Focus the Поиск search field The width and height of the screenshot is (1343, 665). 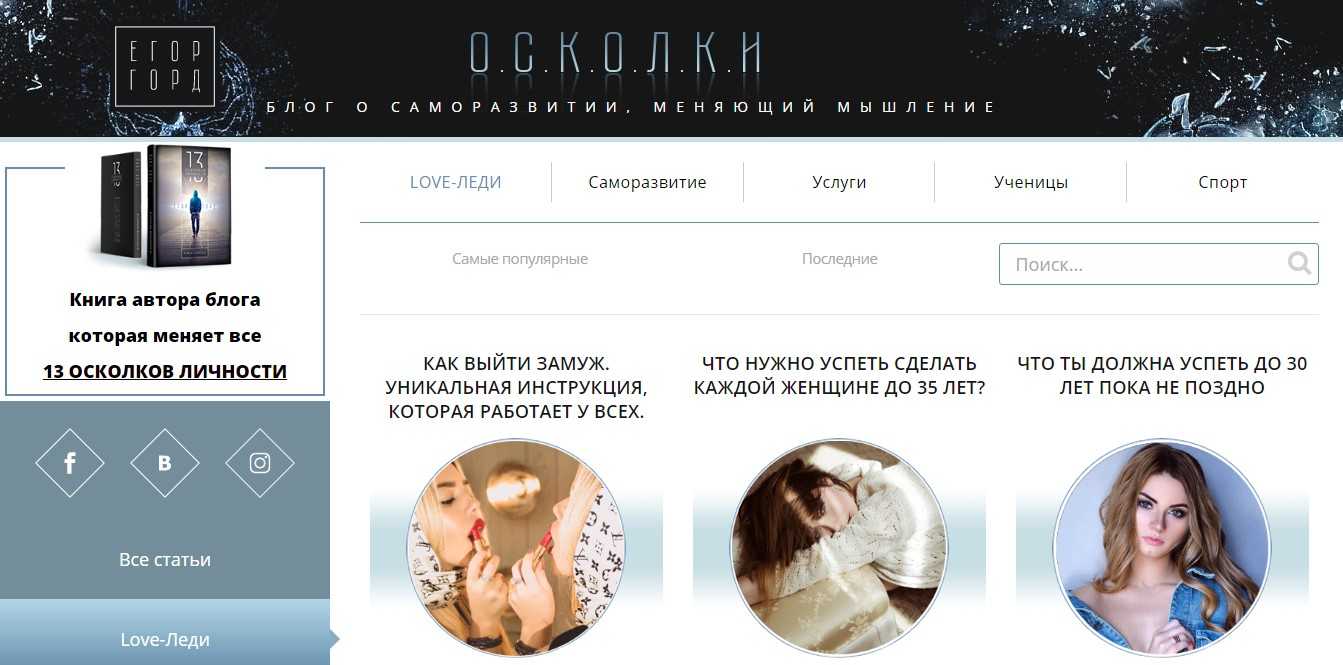pos(1158,264)
